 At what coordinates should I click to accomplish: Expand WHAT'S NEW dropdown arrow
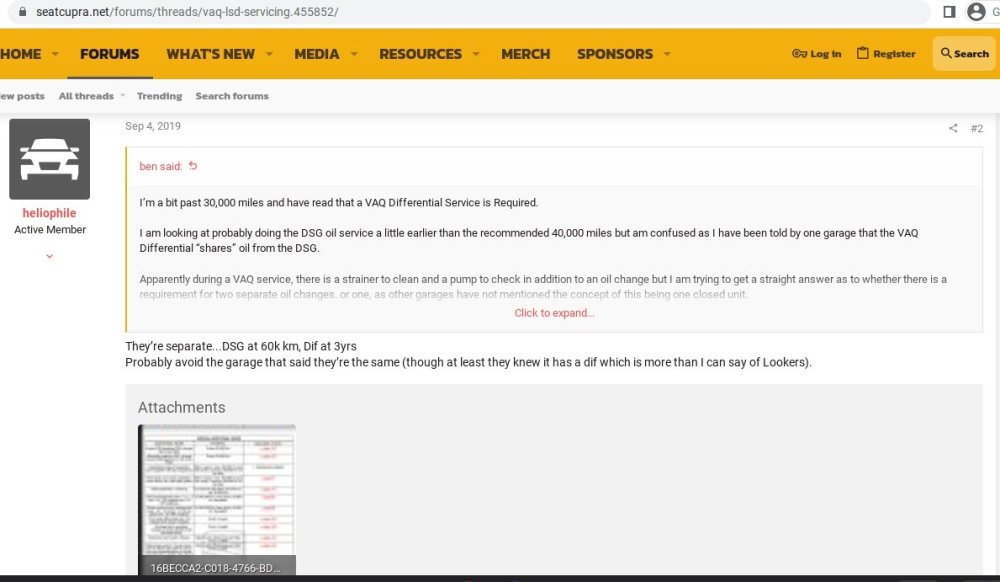(269, 54)
